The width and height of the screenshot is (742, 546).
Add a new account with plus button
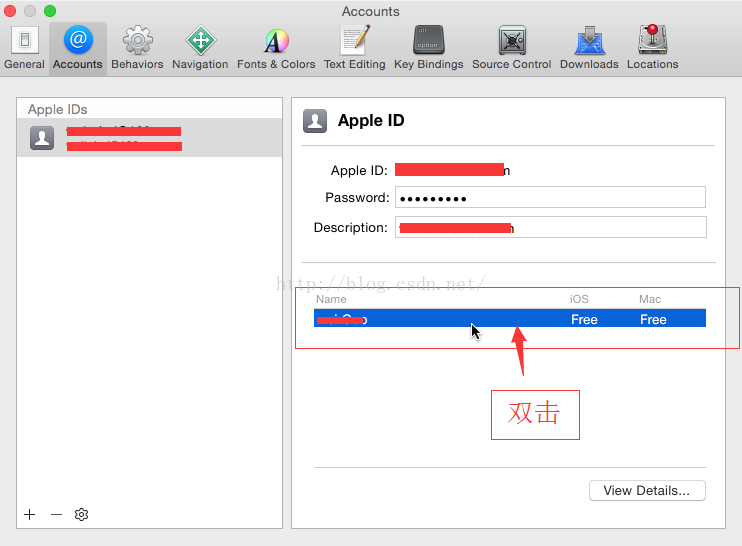coord(30,514)
